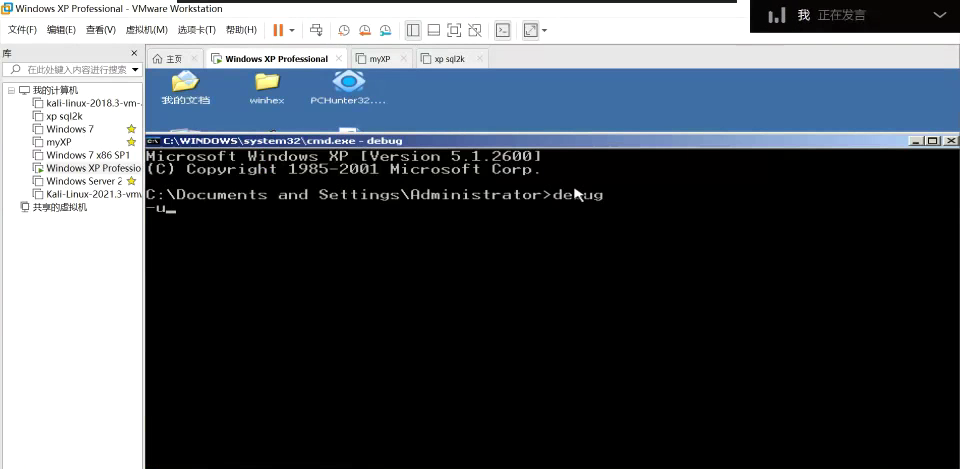Select the Windows 7 virtual machine

(70, 129)
